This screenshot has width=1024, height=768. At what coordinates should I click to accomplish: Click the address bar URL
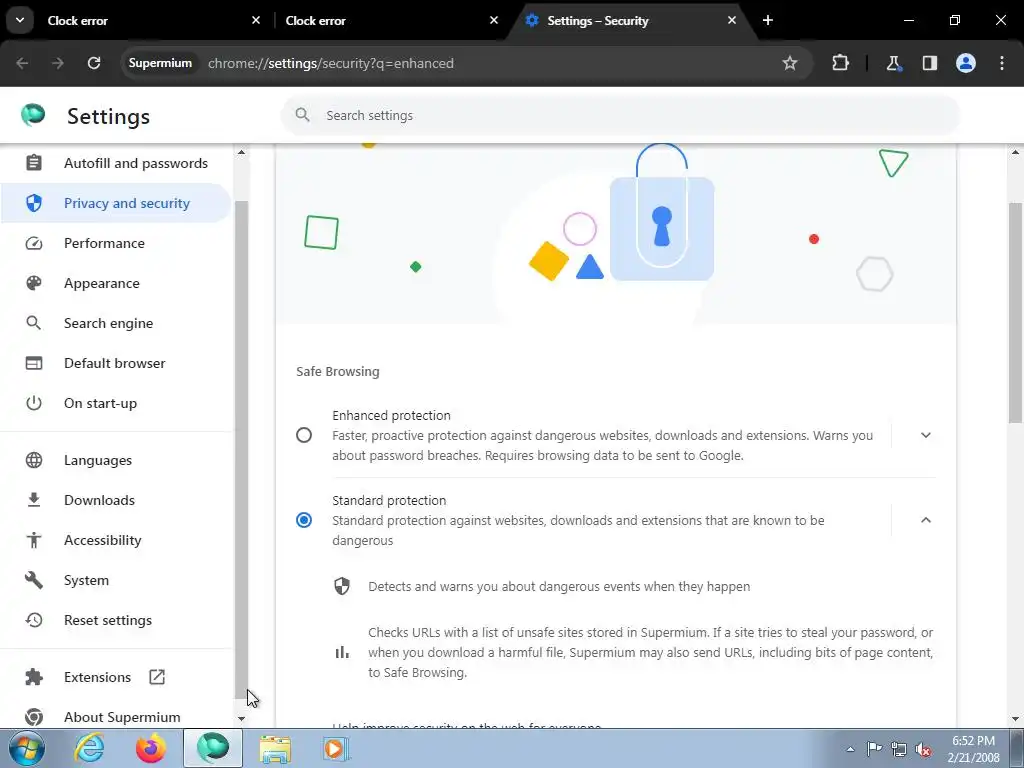tap(330, 63)
